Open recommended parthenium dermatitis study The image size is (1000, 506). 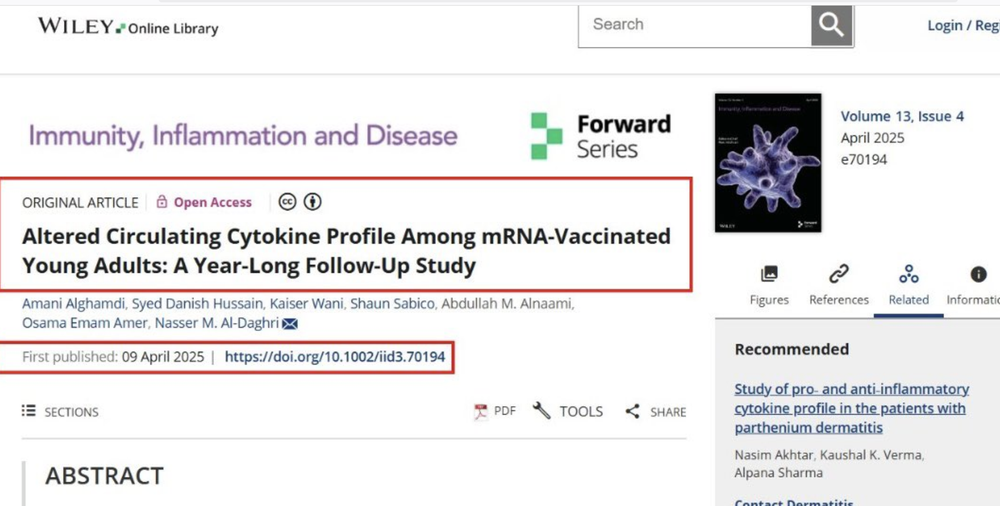[x=851, y=408]
